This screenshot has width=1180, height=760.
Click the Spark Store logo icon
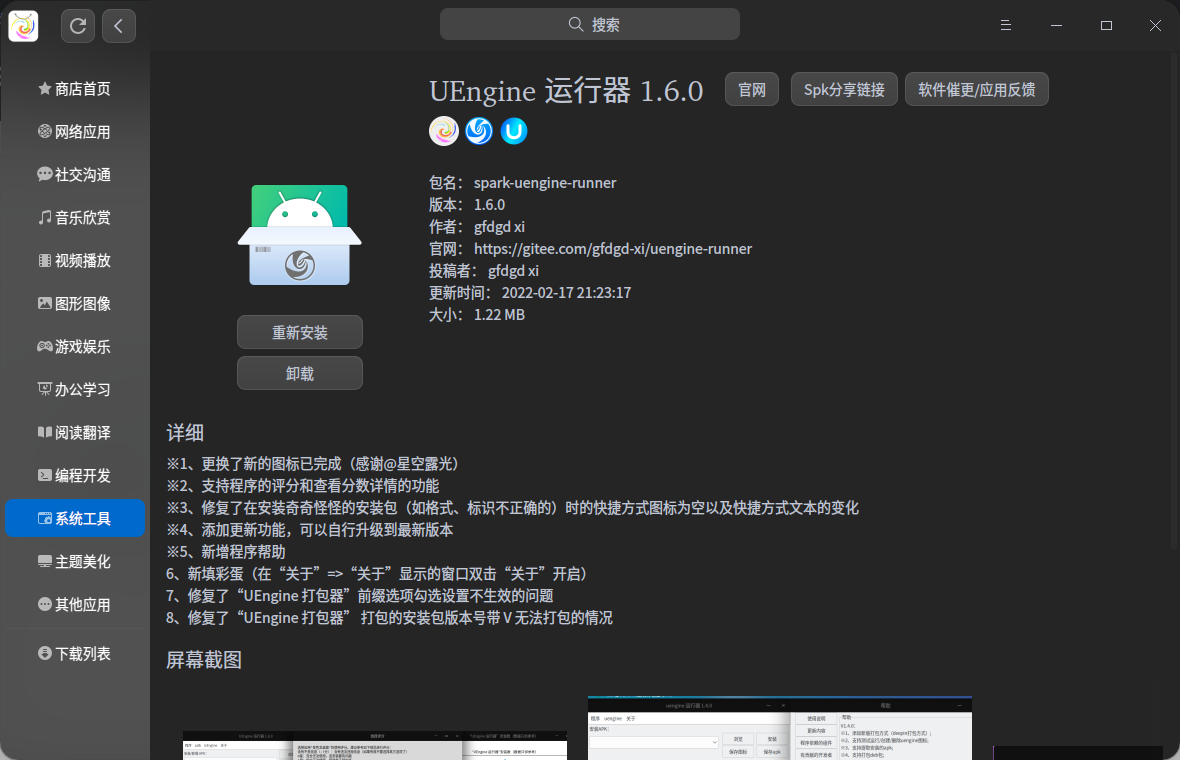point(23,26)
